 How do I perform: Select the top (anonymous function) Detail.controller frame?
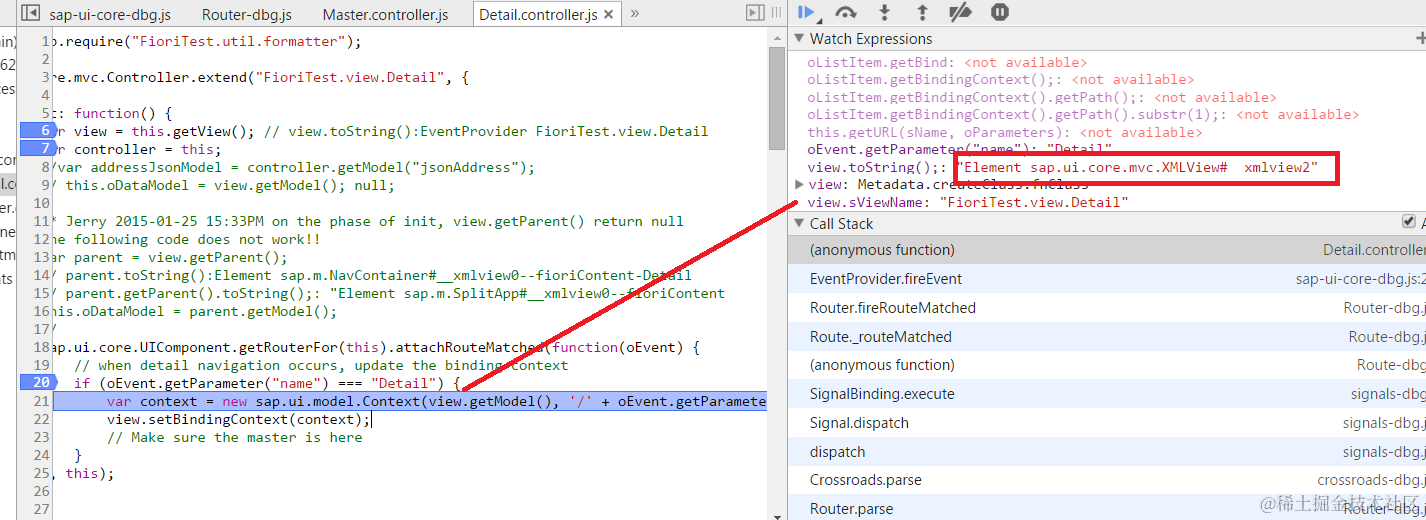pos(1107,250)
